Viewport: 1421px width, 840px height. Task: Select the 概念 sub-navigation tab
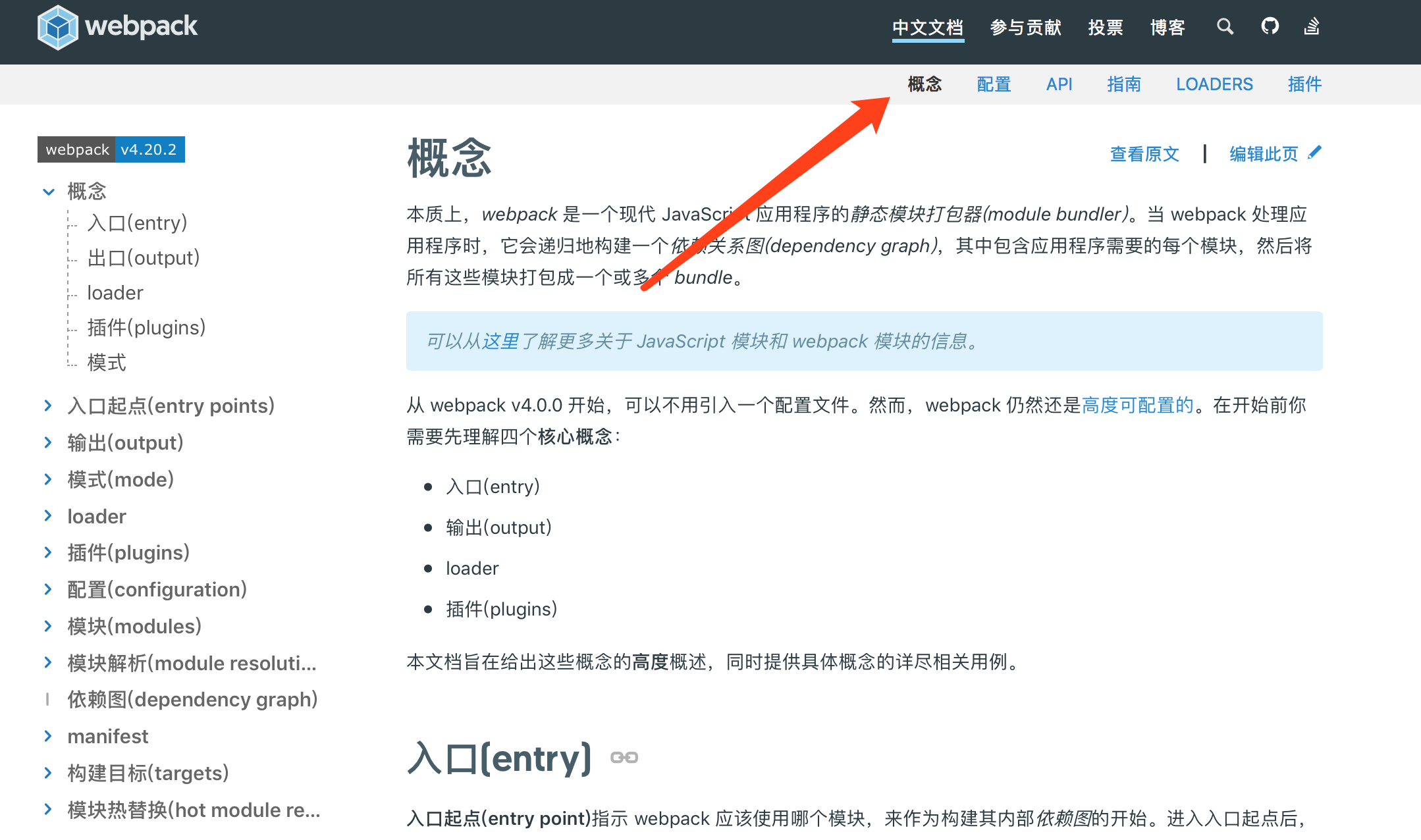925,84
